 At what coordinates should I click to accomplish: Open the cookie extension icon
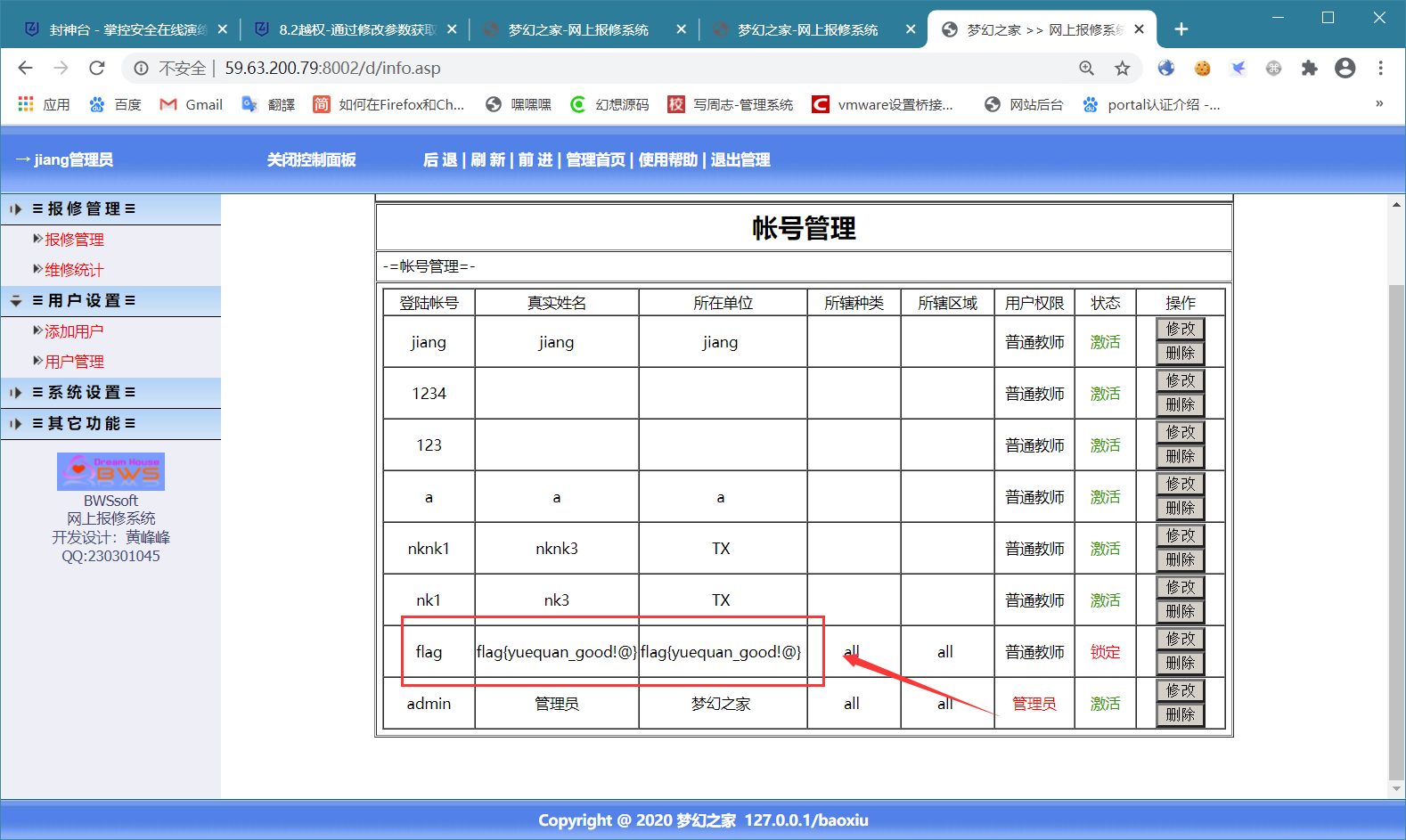pyautogui.click(x=1202, y=68)
